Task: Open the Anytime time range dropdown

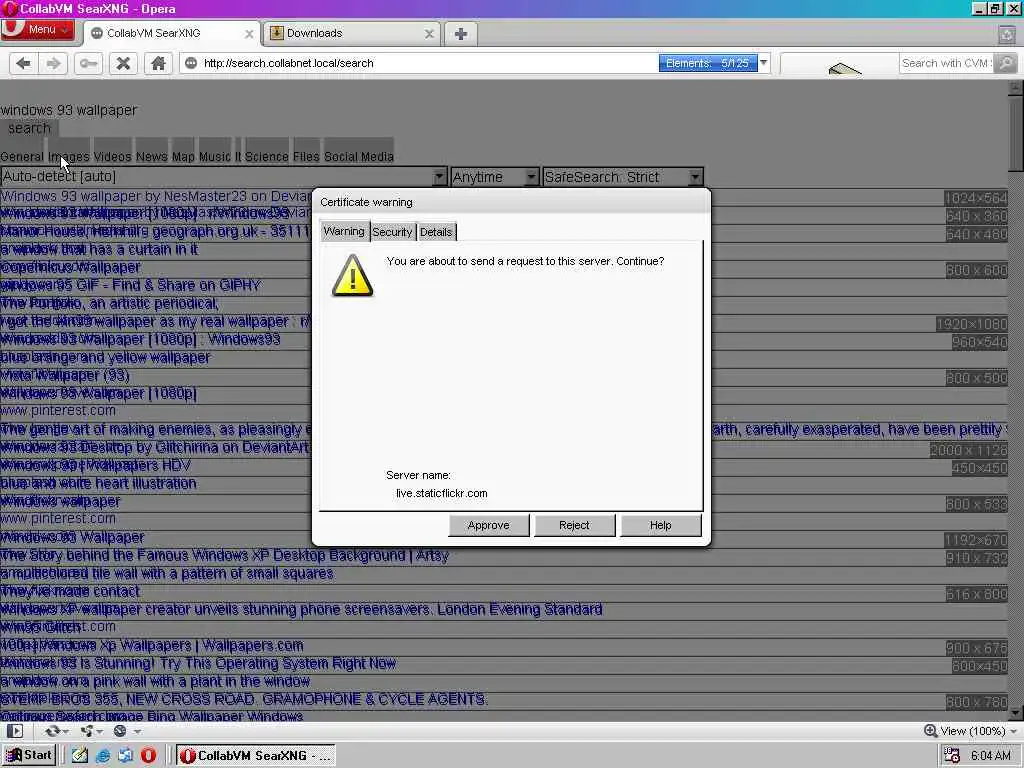Action: click(494, 176)
